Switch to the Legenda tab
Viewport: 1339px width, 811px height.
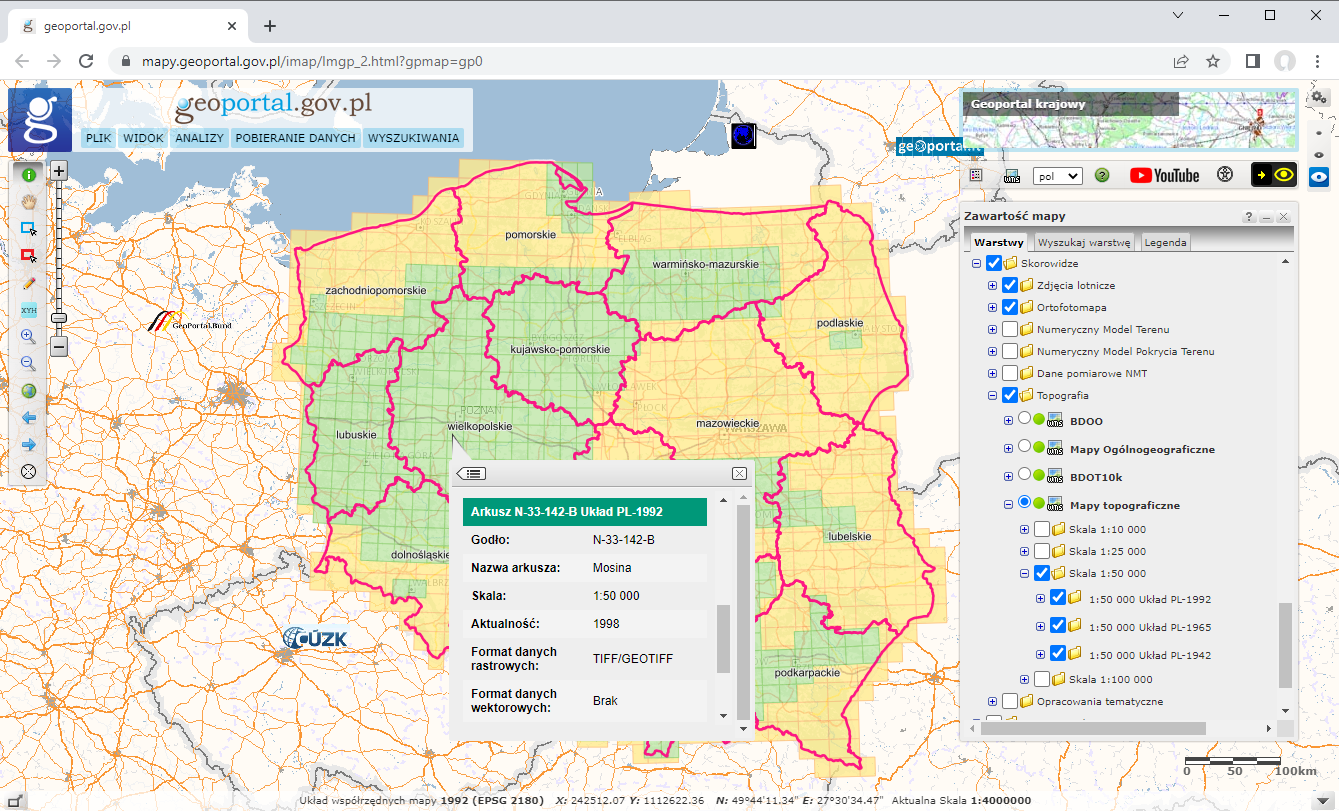click(x=1165, y=241)
